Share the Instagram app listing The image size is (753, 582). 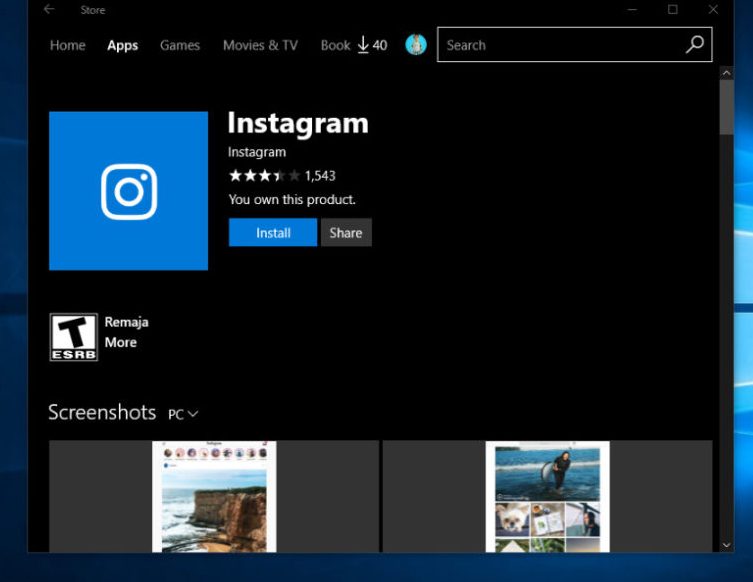coord(346,232)
